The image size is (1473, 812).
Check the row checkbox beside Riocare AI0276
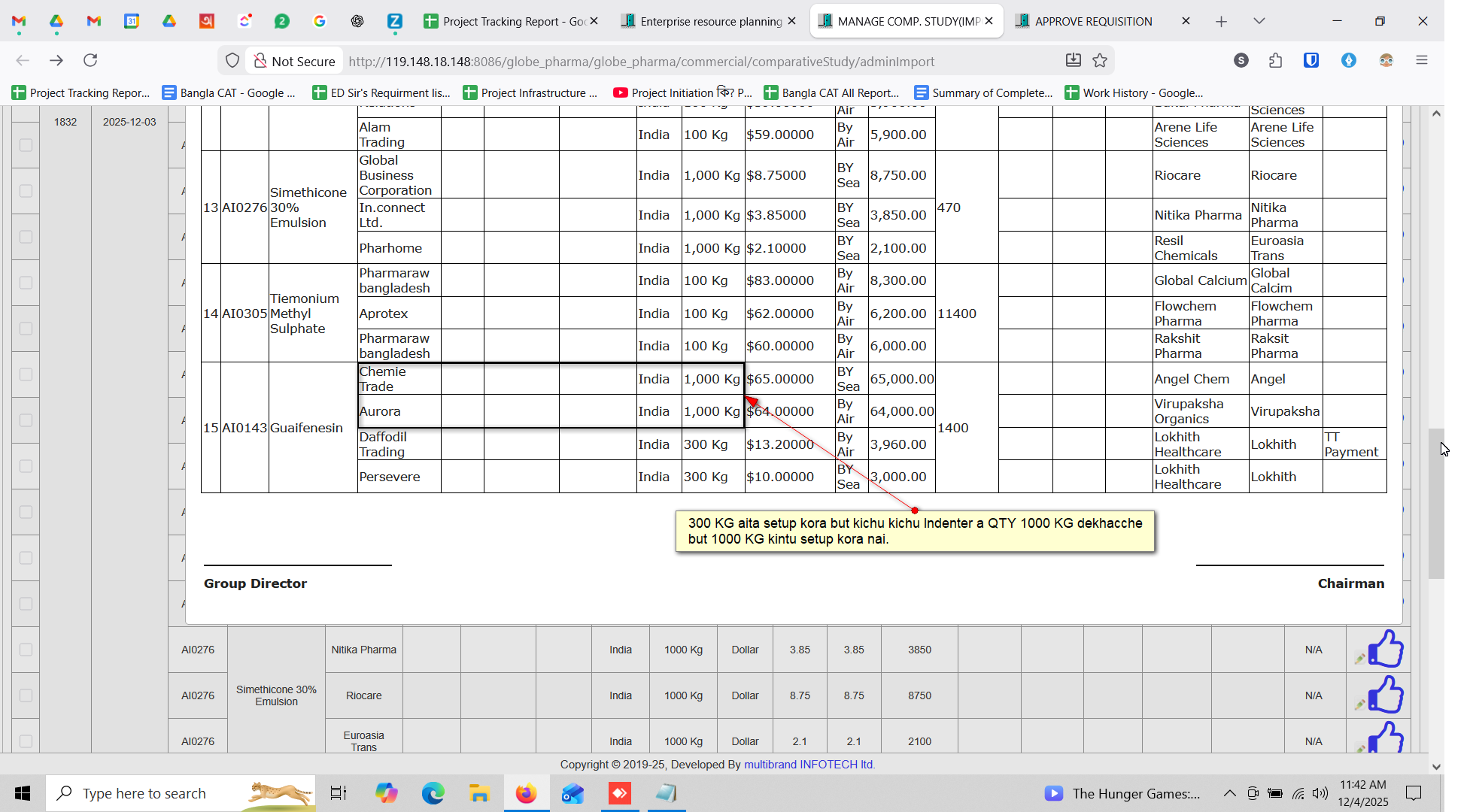[26, 695]
